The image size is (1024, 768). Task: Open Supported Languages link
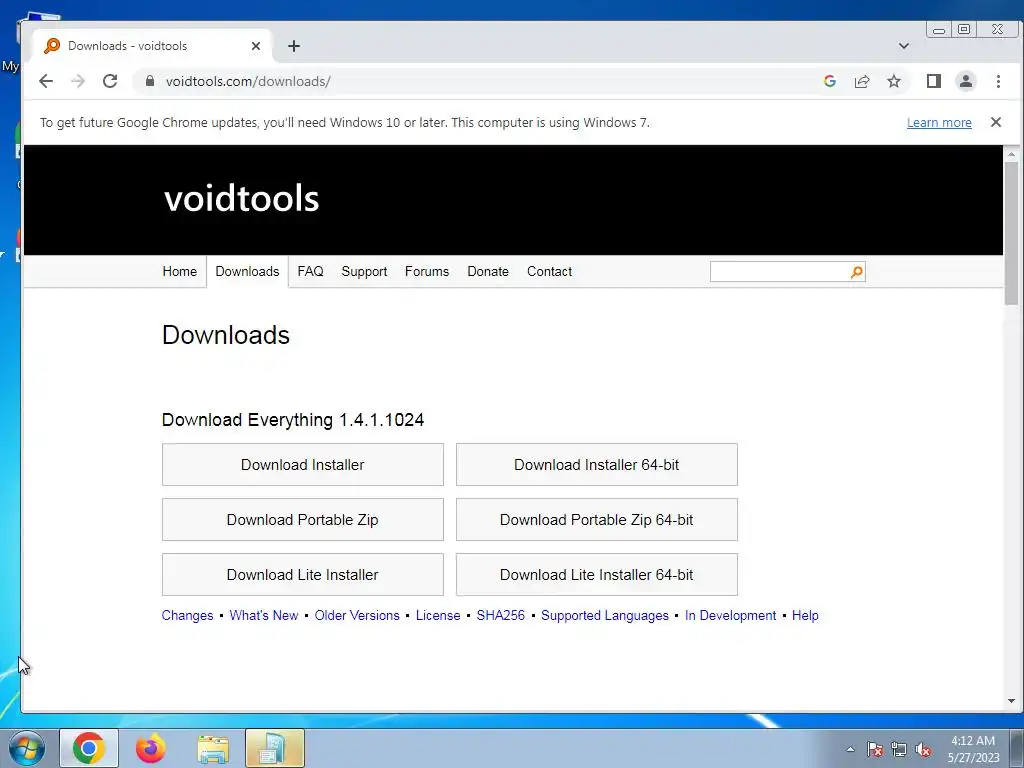605,615
